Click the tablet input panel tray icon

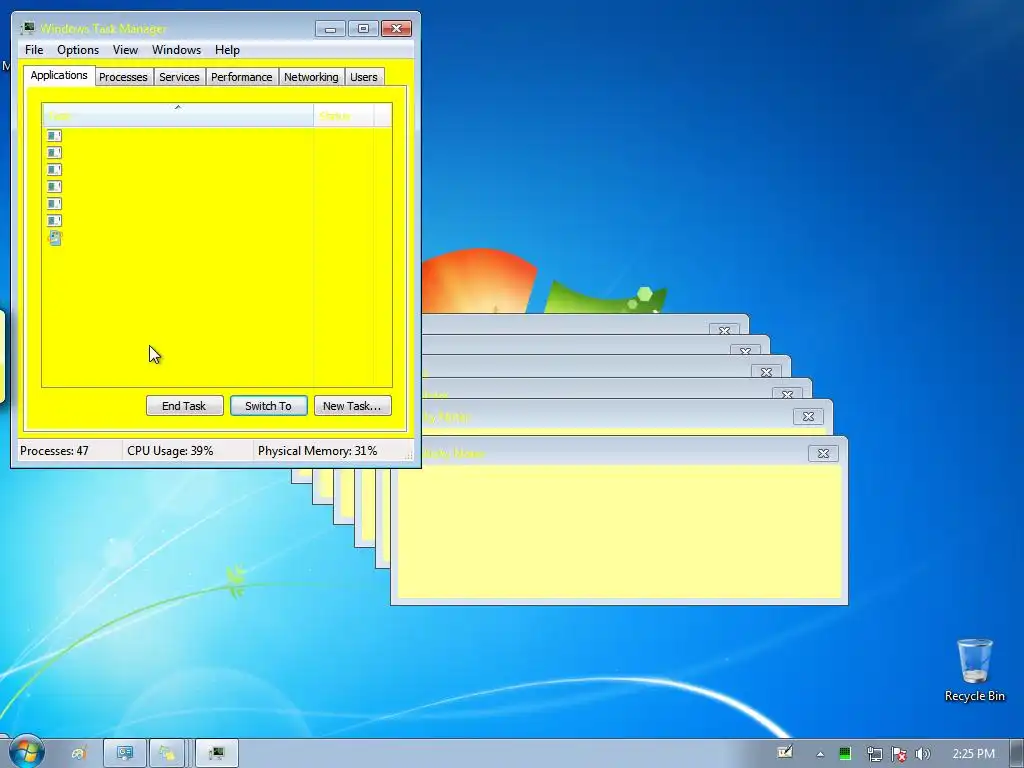pos(785,753)
